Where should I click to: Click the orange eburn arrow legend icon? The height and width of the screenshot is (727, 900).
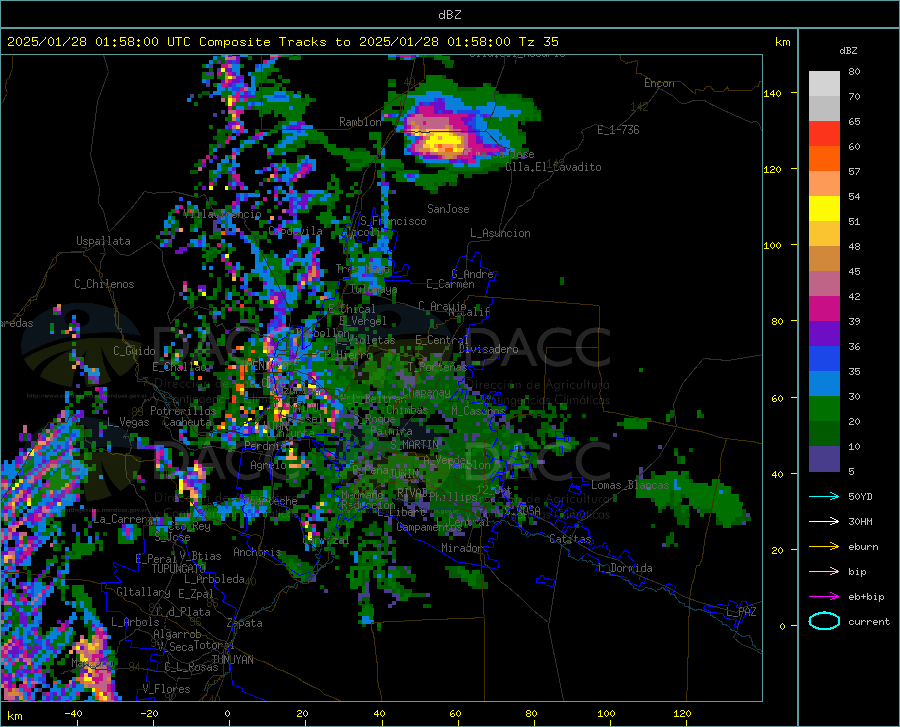(824, 547)
